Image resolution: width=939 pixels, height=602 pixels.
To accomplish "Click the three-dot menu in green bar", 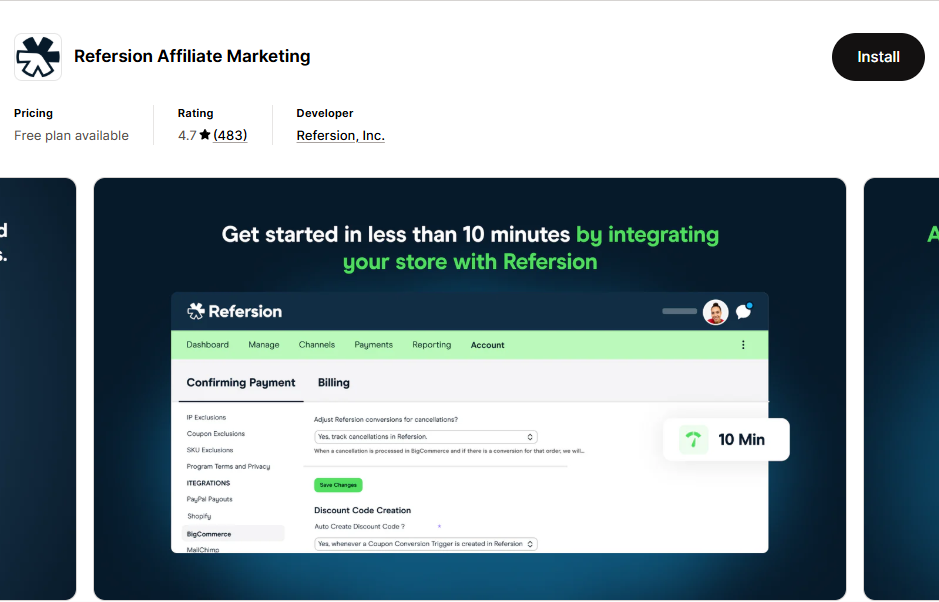I will pyautogui.click(x=743, y=345).
